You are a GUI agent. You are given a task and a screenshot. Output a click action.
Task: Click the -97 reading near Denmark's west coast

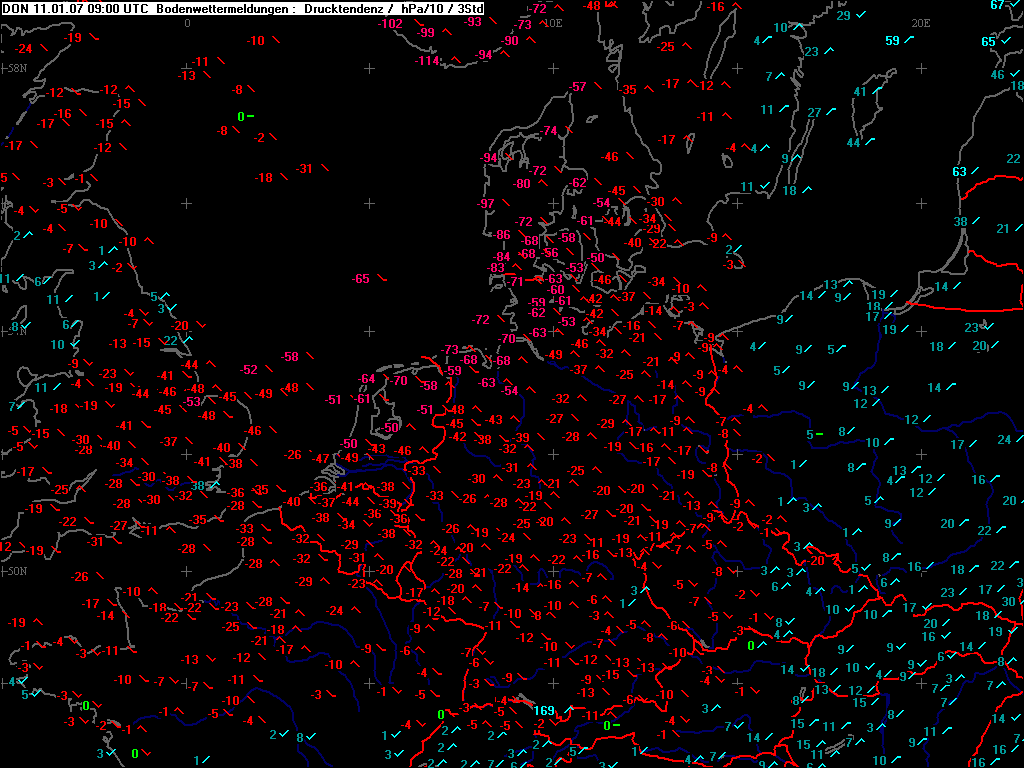485,204
